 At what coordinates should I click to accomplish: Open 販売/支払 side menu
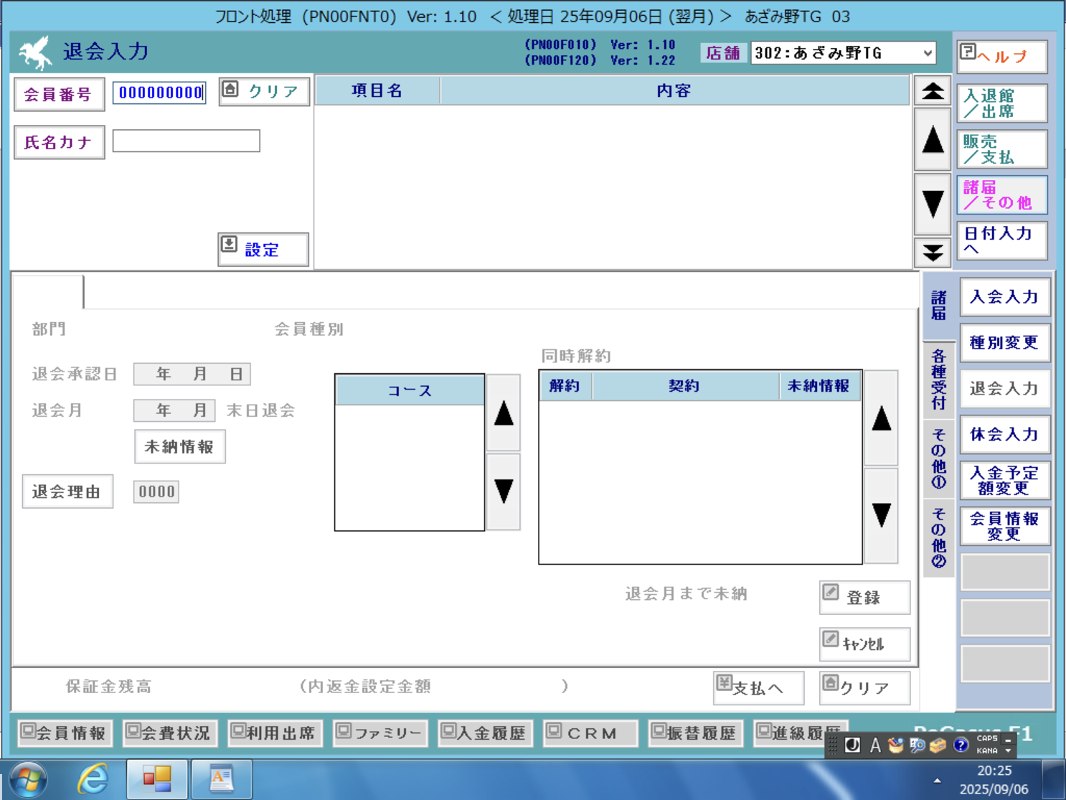[x=1002, y=150]
